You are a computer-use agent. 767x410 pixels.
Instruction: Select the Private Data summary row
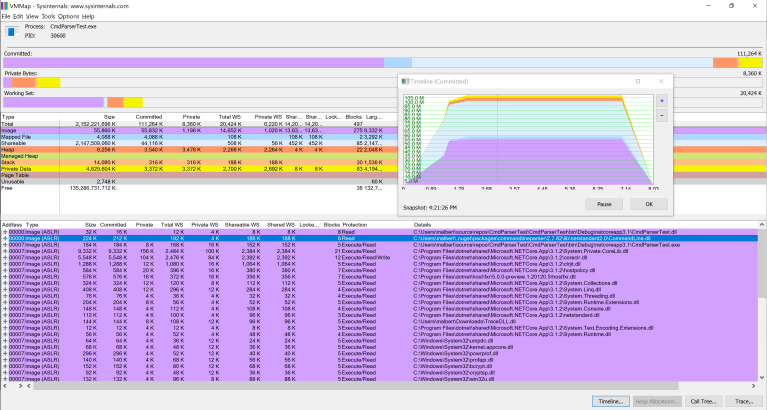click(60, 170)
